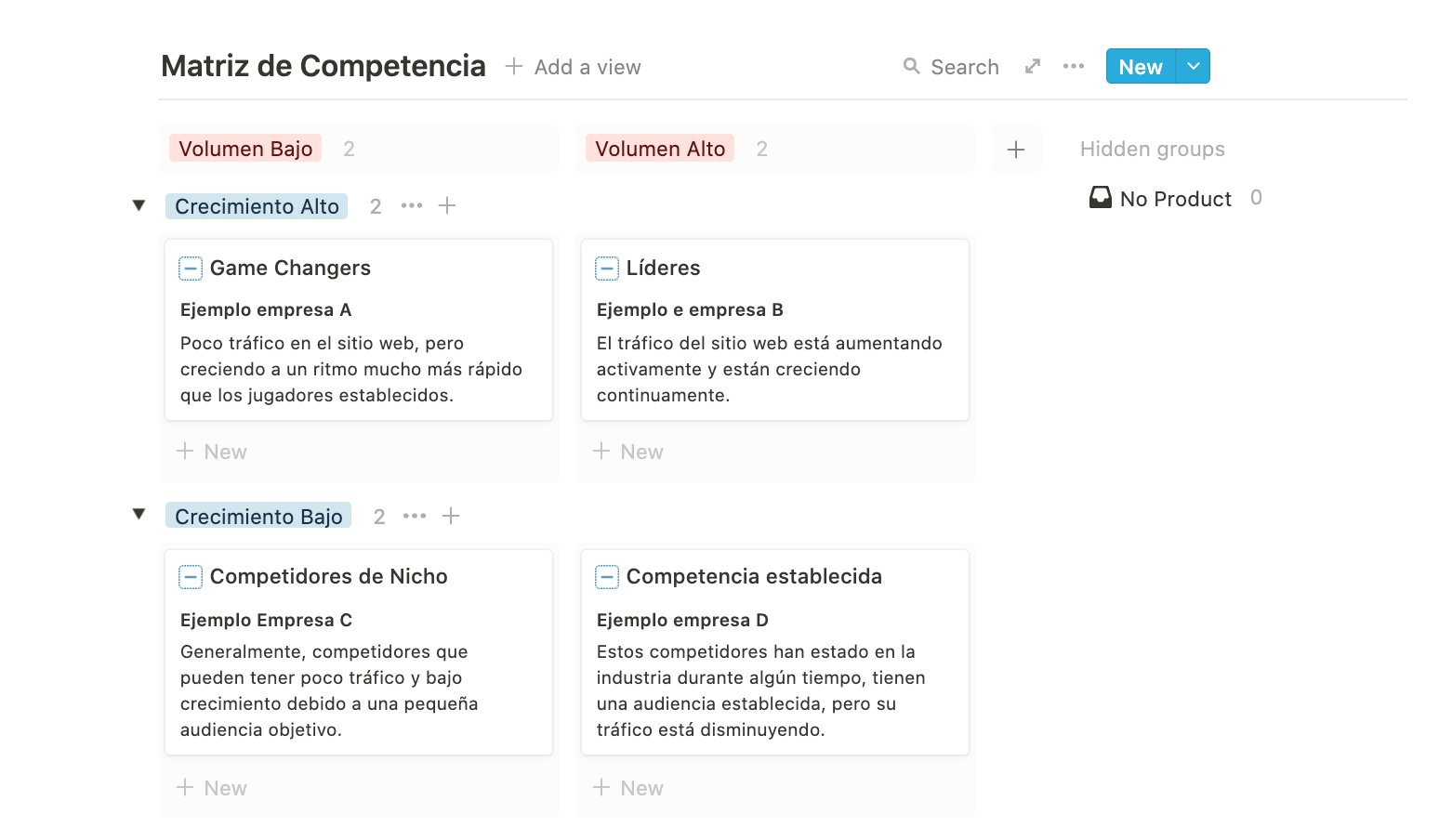Screen dimensions: 1439x840
Task: Click the text Ejemplo Empresa C
Action: (x=266, y=620)
